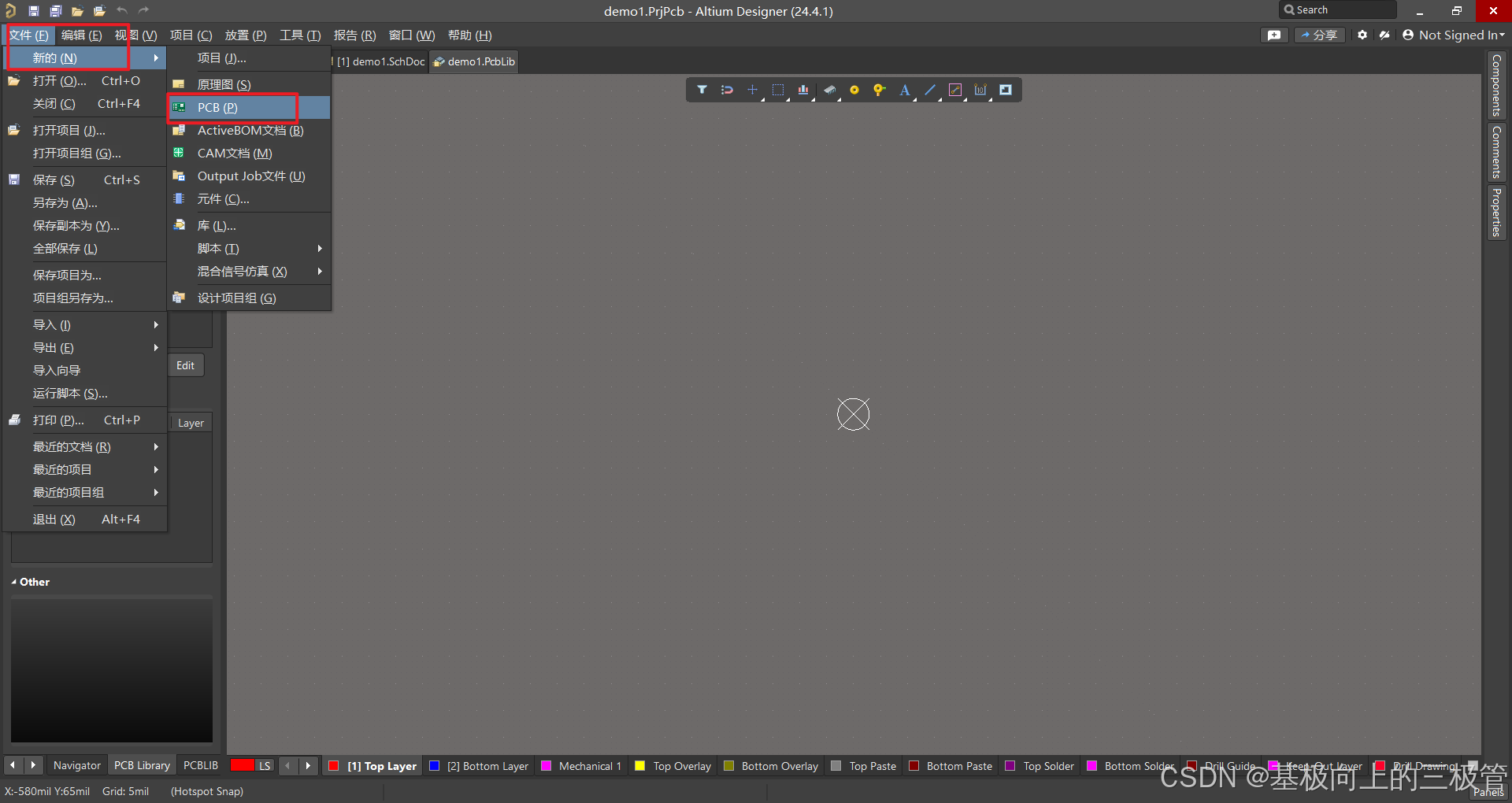This screenshot has height=803, width=1512.
Task: Click the Place Region icon in toolbar
Action: pos(1006,90)
